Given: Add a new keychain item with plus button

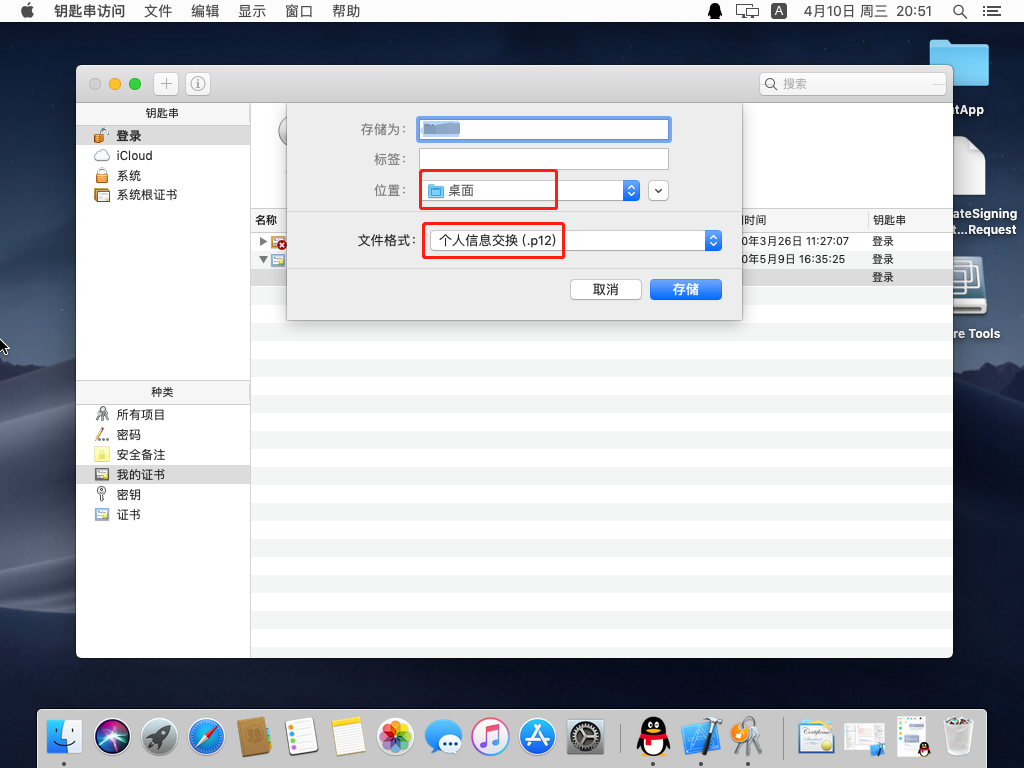Looking at the screenshot, I should pyautogui.click(x=165, y=84).
